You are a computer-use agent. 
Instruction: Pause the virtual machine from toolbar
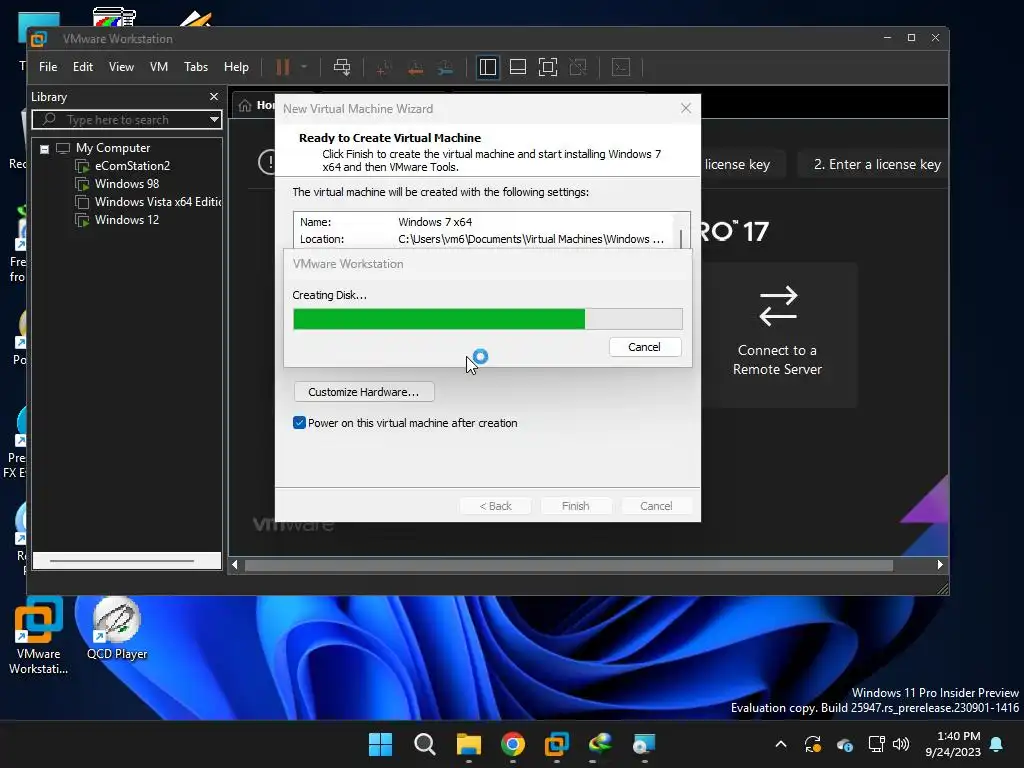(x=282, y=67)
